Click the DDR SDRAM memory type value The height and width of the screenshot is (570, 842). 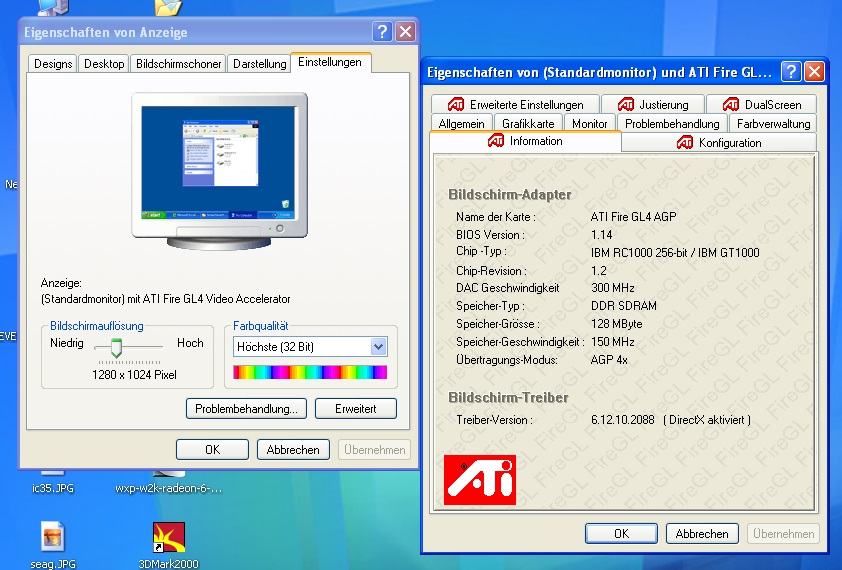(x=623, y=306)
